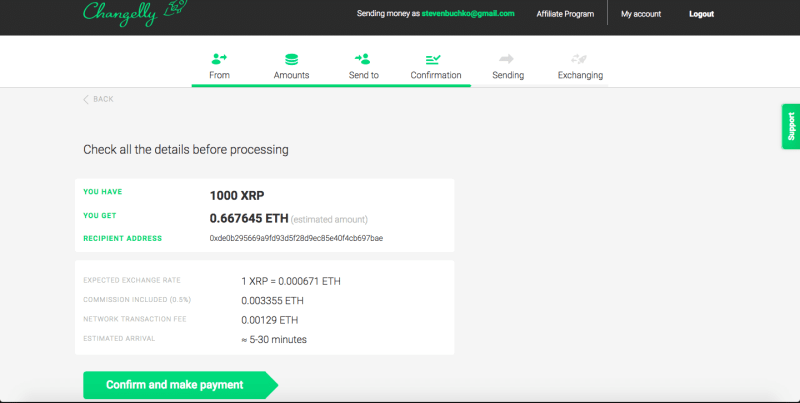Click the Changelly logo
The height and width of the screenshot is (403, 800).
pyautogui.click(x=135, y=12)
